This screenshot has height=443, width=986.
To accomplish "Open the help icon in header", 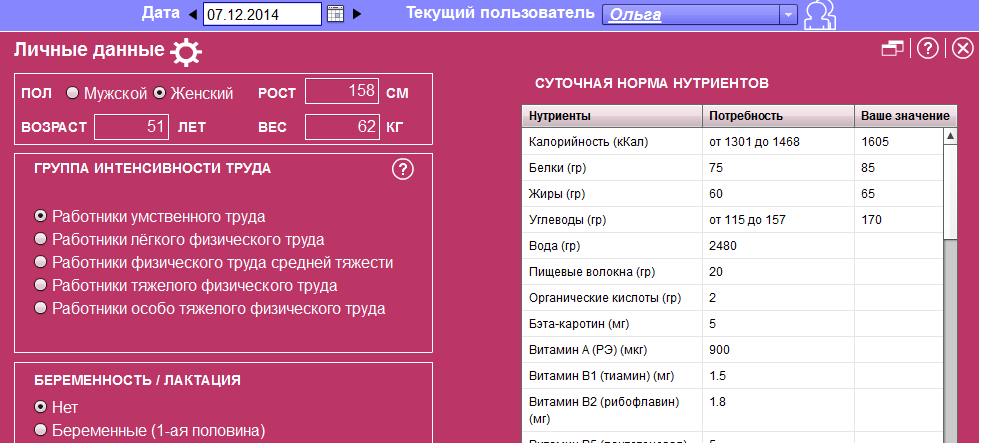I will 927,49.
